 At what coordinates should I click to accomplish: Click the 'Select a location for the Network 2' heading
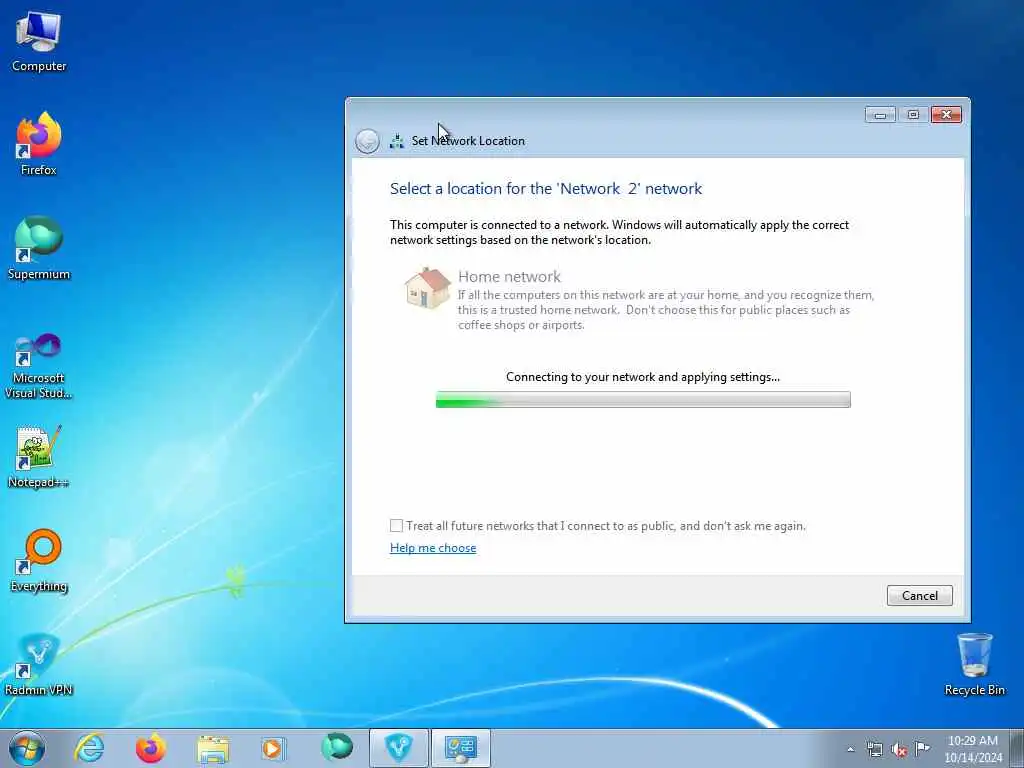(x=546, y=189)
